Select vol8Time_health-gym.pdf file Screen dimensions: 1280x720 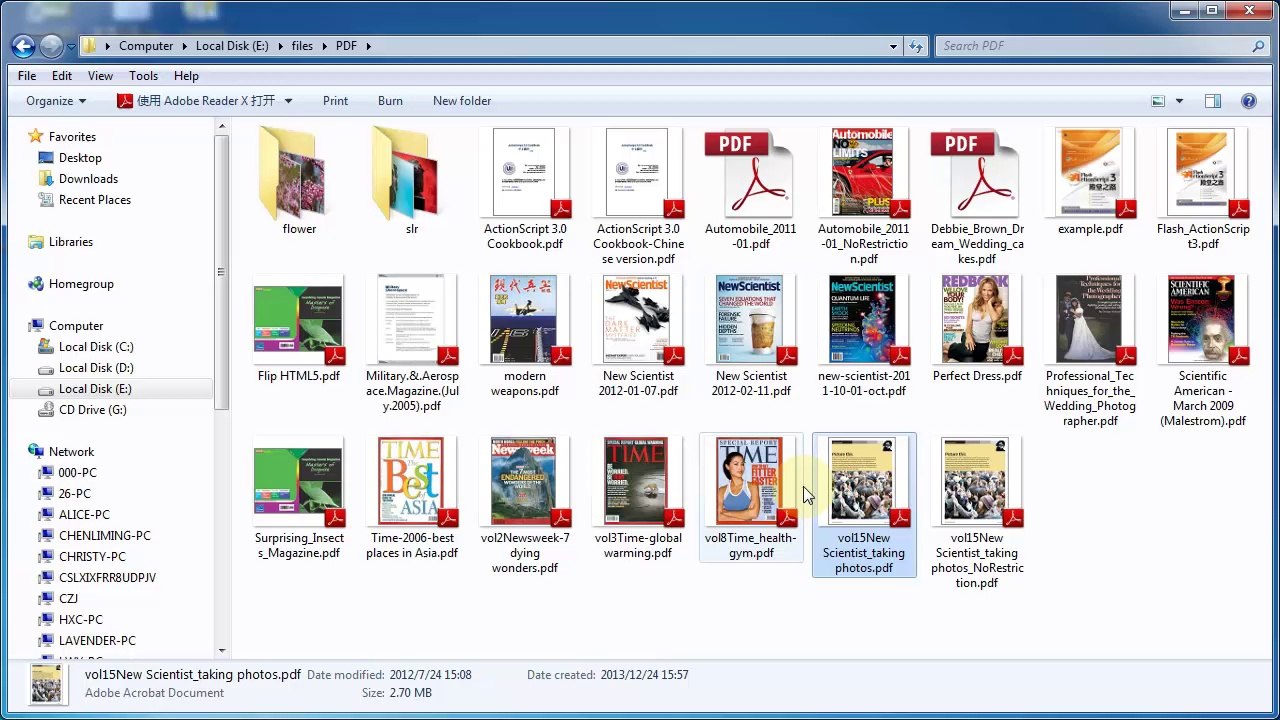tap(751, 499)
